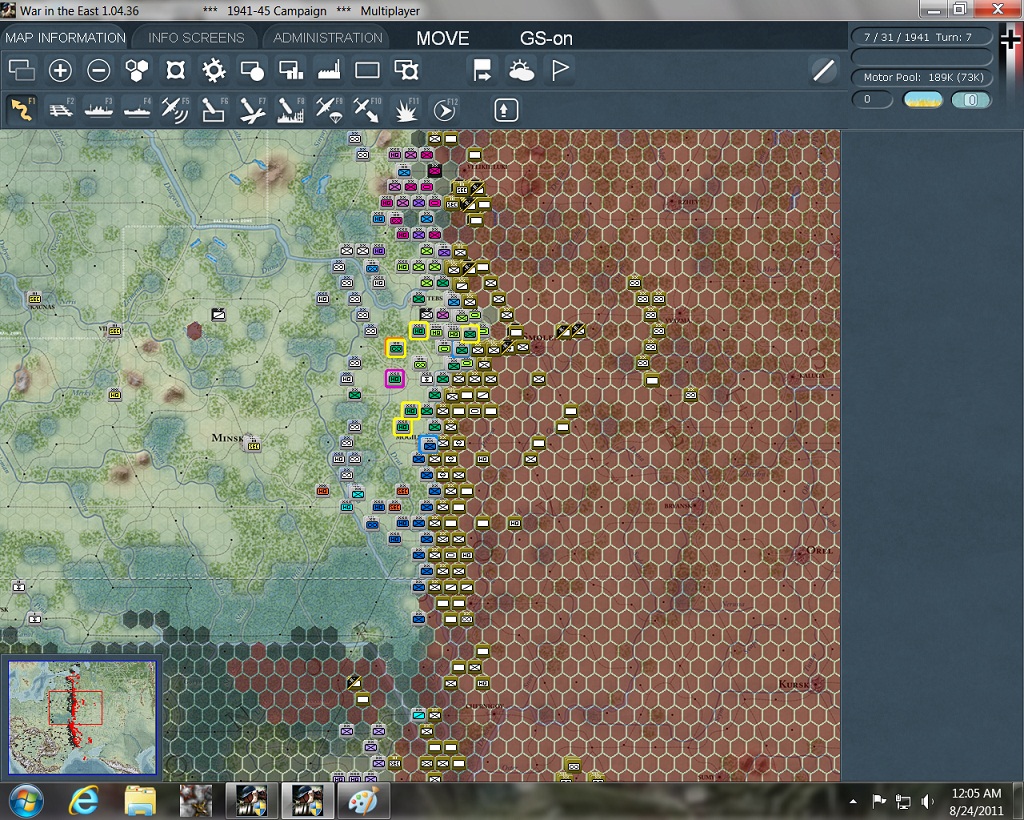The image size is (1024, 820).
Task: Launch Internet Explorer from the taskbar
Action: click(85, 801)
